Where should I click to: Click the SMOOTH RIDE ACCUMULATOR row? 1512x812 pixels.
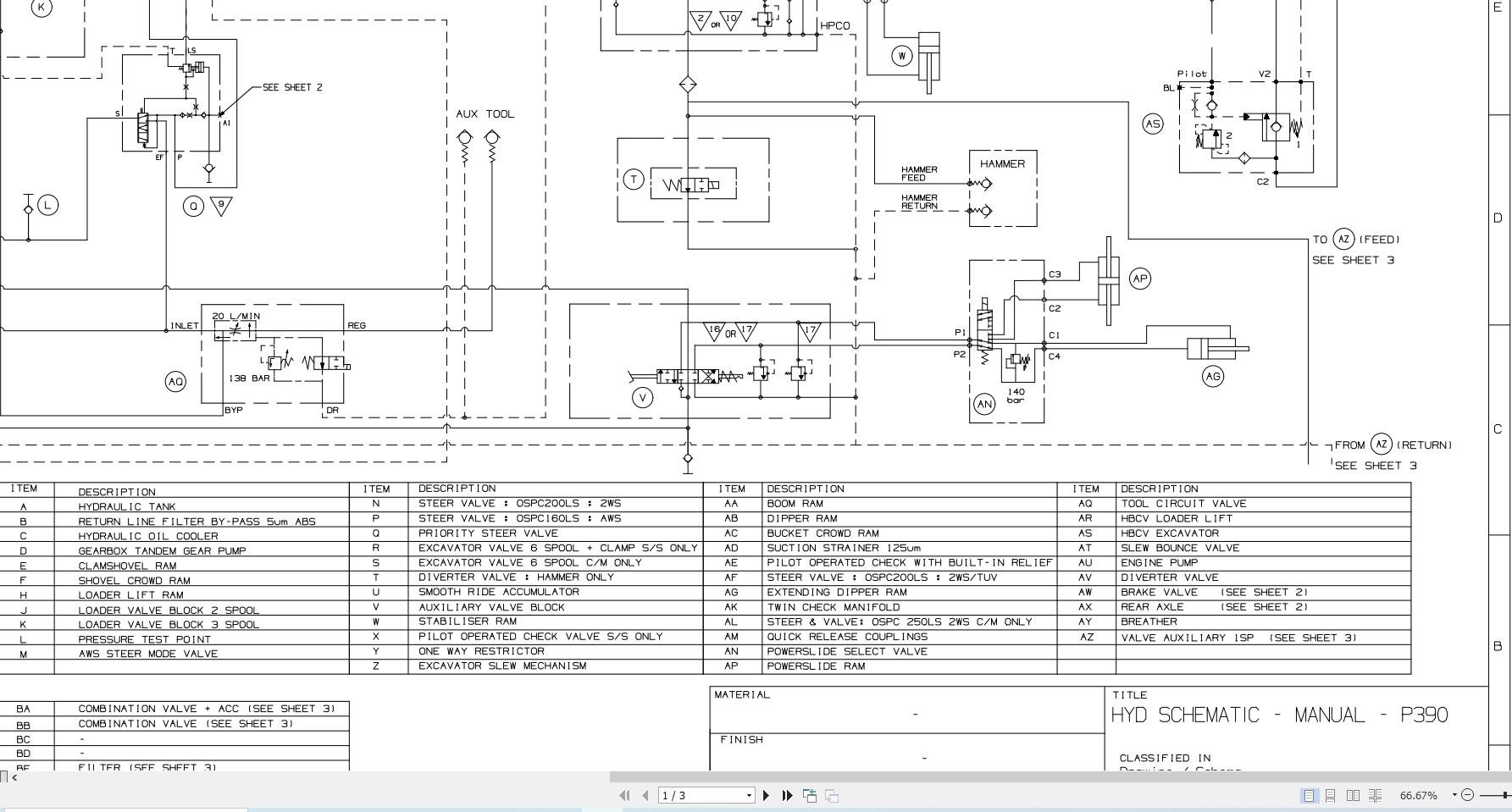tap(527, 592)
